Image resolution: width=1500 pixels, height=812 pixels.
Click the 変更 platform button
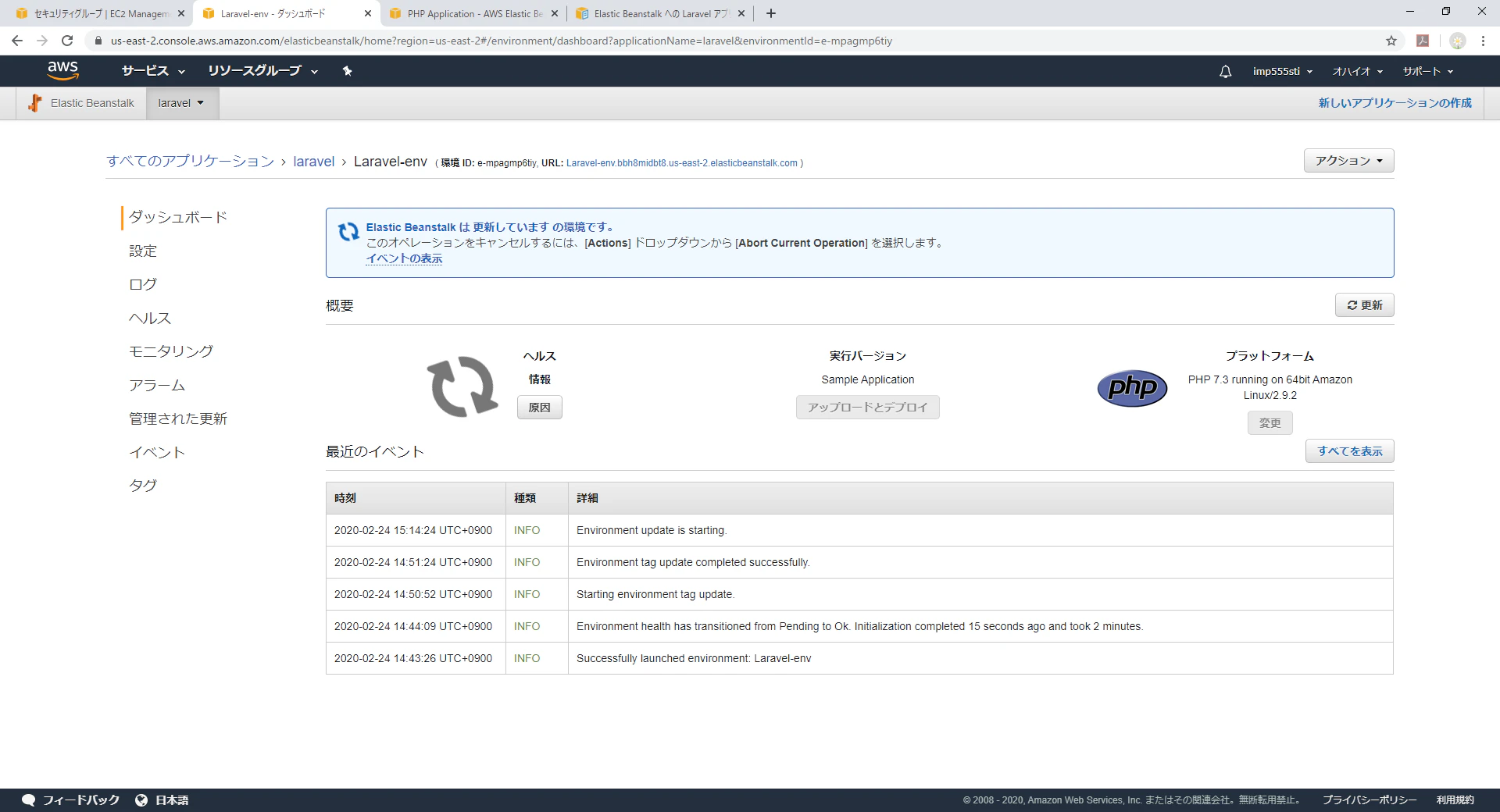[1270, 423]
